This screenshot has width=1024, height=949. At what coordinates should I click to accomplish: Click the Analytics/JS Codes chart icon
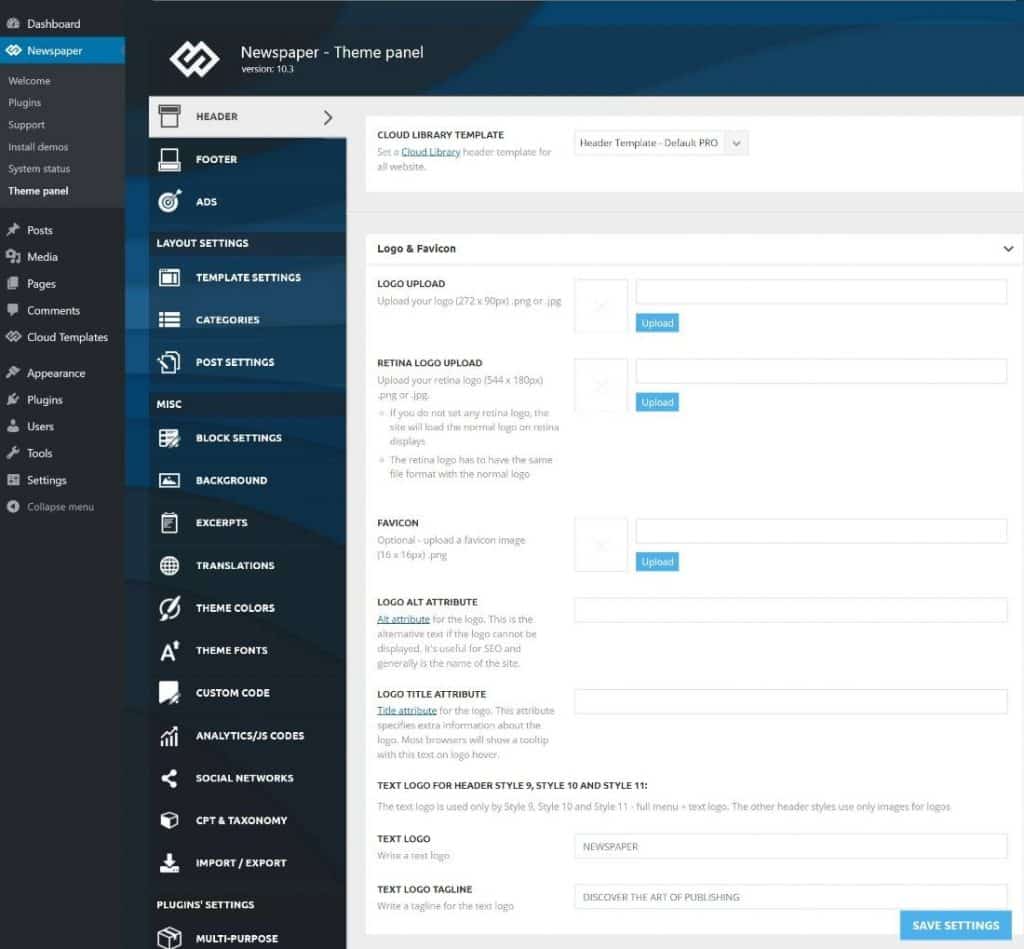click(169, 736)
